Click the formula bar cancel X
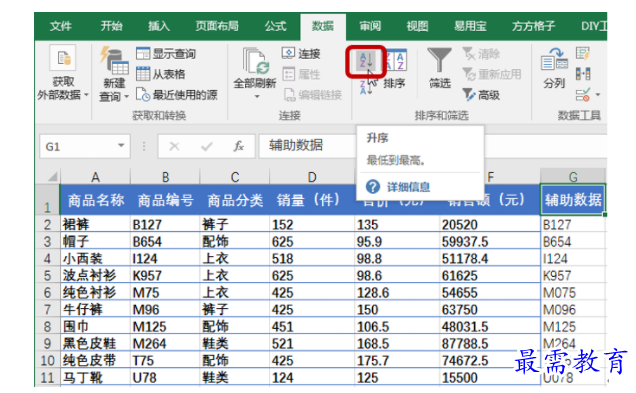The height and width of the screenshot is (393, 636). tap(174, 146)
